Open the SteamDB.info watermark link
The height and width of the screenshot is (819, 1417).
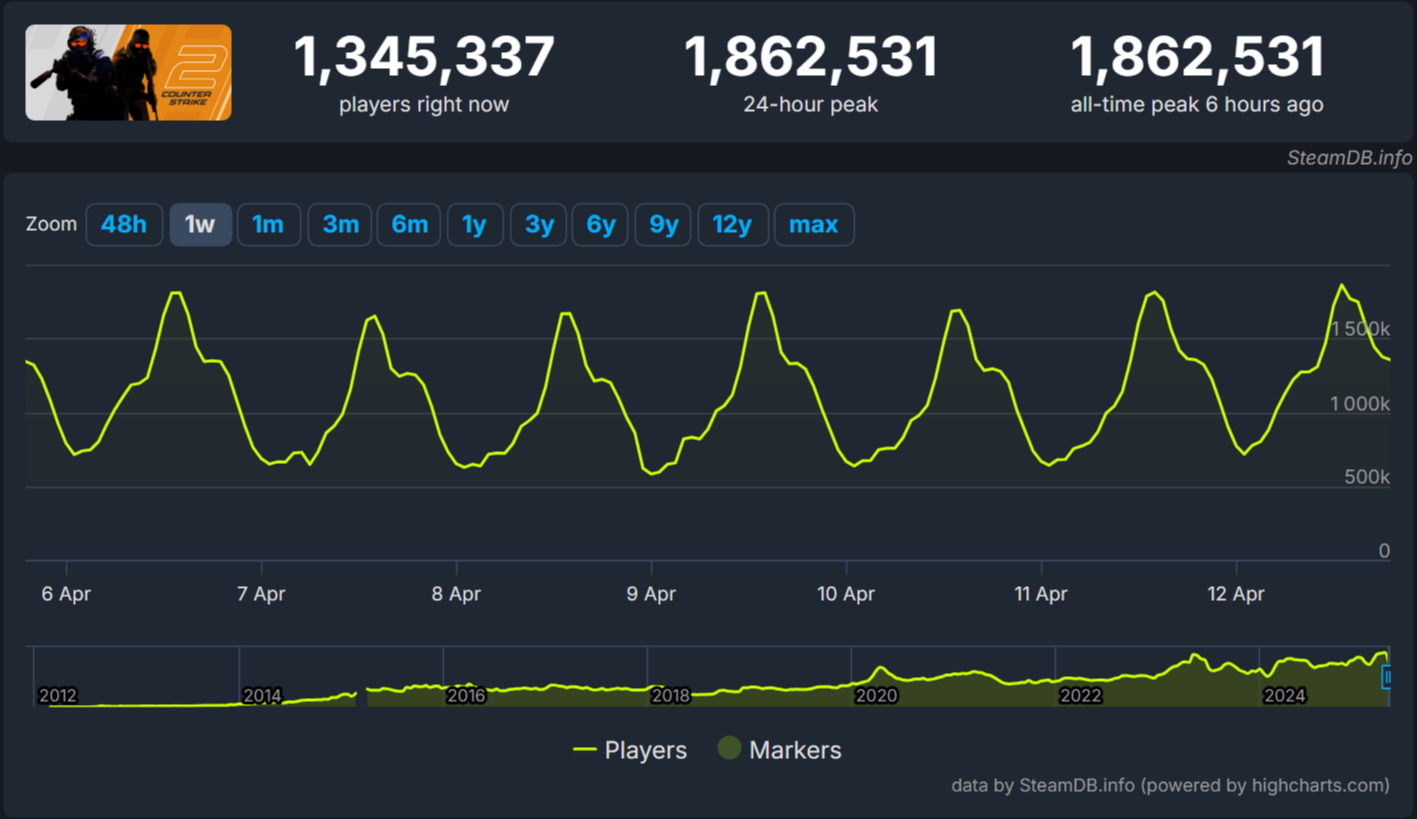pyautogui.click(x=1349, y=158)
